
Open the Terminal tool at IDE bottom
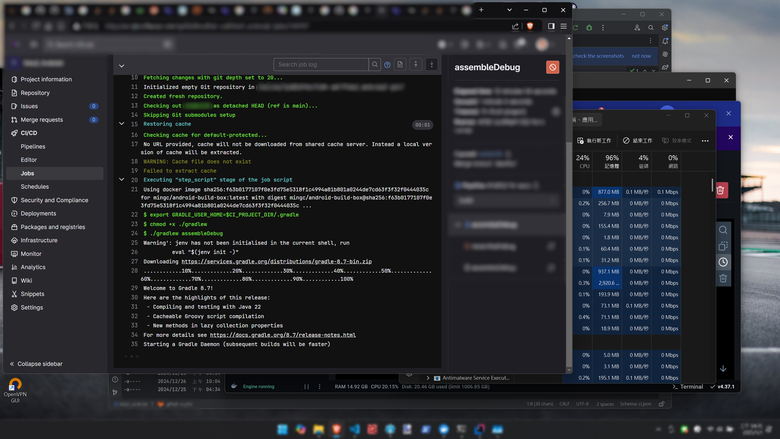point(687,387)
